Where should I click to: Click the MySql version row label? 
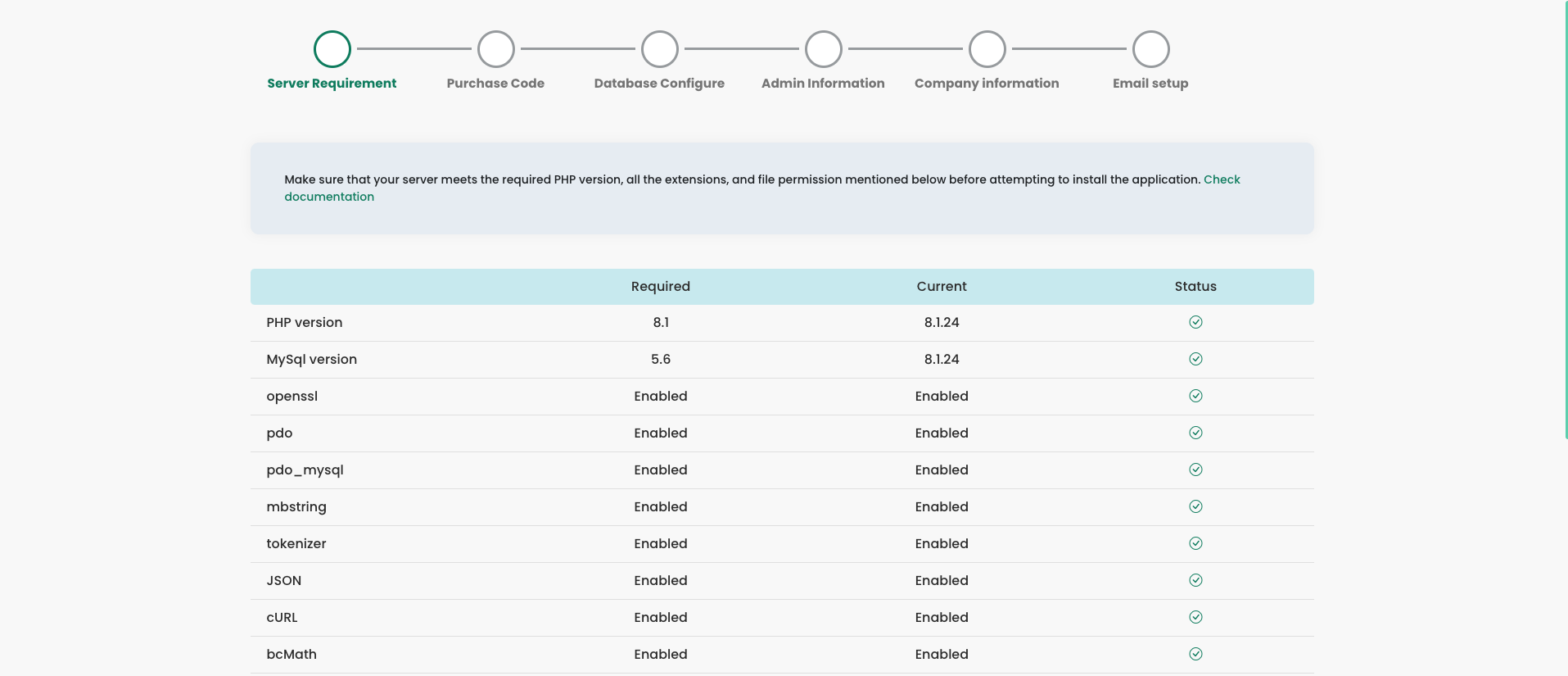click(311, 360)
